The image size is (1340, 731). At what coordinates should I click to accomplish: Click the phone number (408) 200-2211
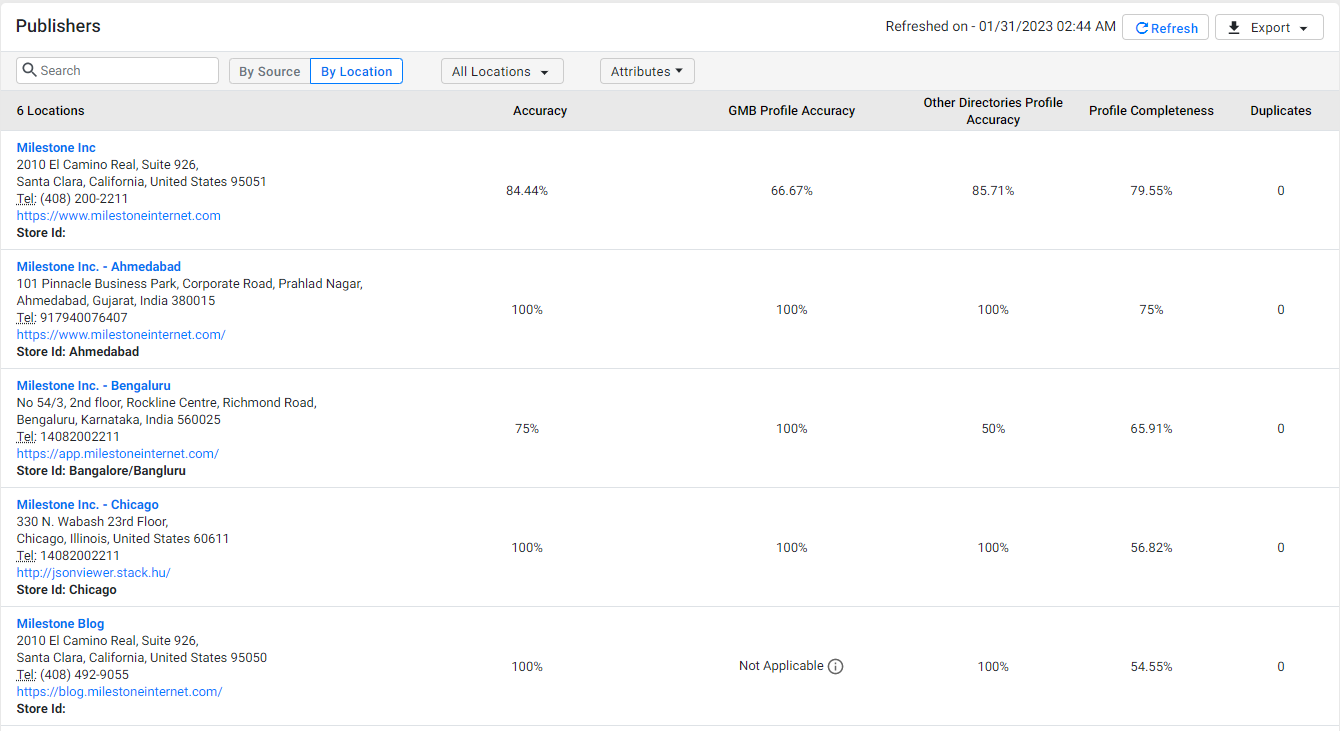pos(84,199)
